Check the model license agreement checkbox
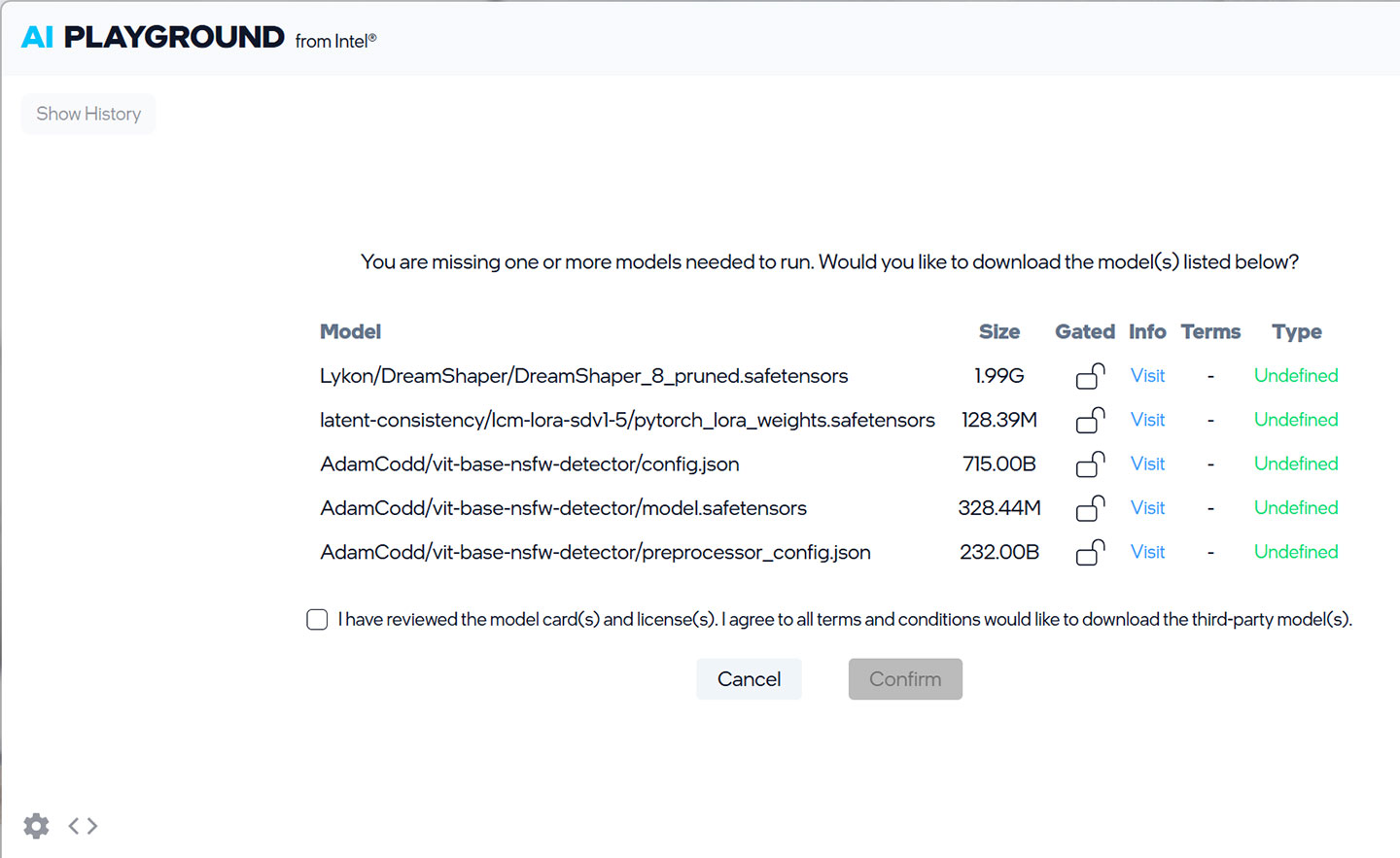This screenshot has height=858, width=1400. (317, 620)
